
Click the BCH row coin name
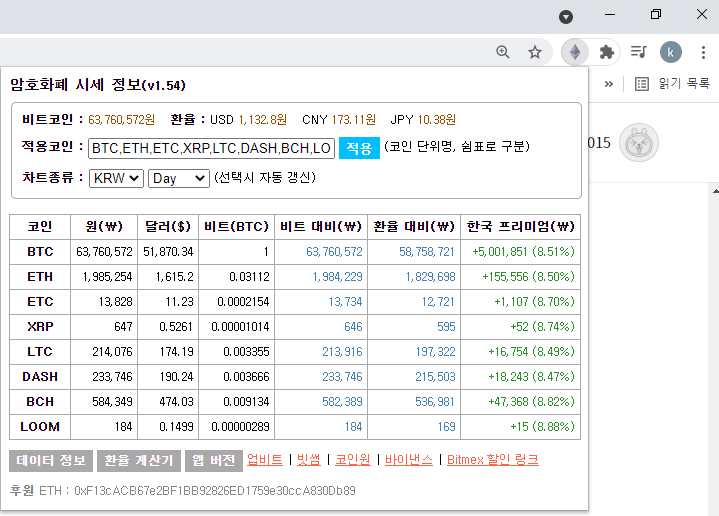(40, 402)
